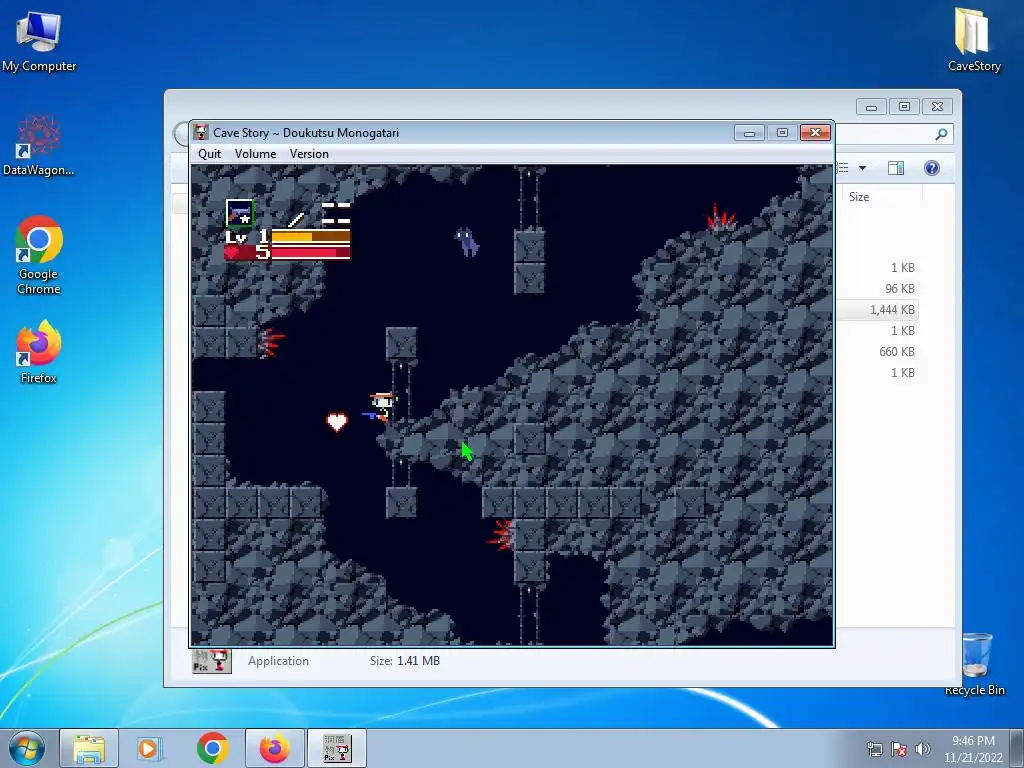The width and height of the screenshot is (1024, 768).
Task: Click the Action Center flag tray icon
Action: pyautogui.click(x=899, y=749)
